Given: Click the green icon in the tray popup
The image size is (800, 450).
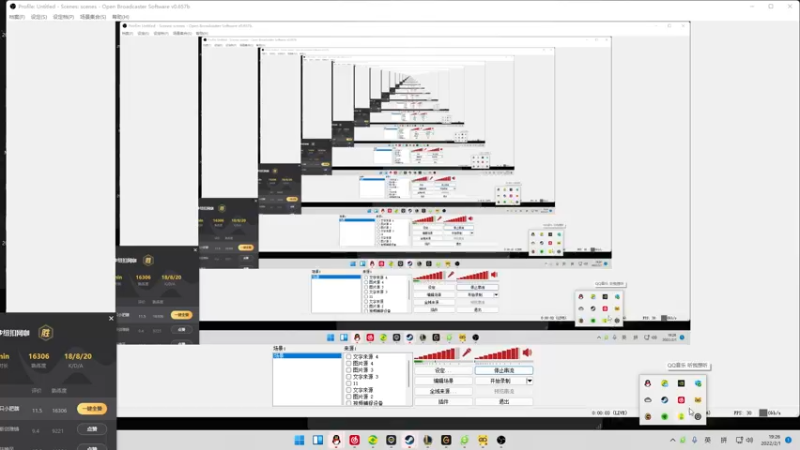Looking at the screenshot, I should click(x=664, y=417).
